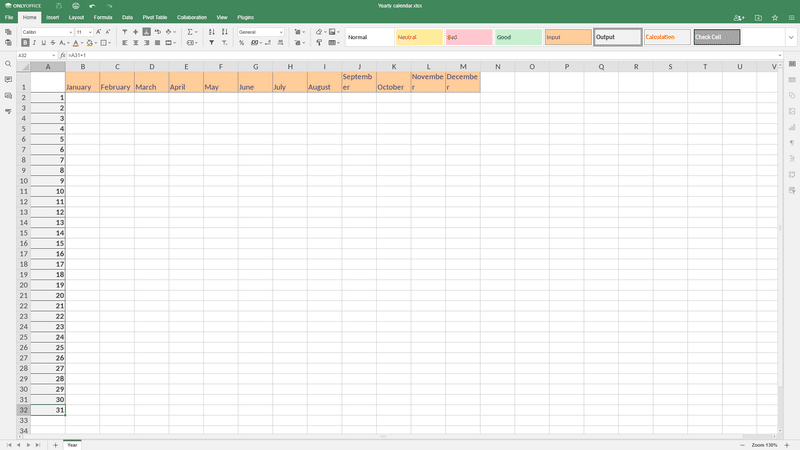Image resolution: width=800 pixels, height=450 pixels.
Task: Click the manage access rights icon
Action: pyautogui.click(x=739, y=17)
